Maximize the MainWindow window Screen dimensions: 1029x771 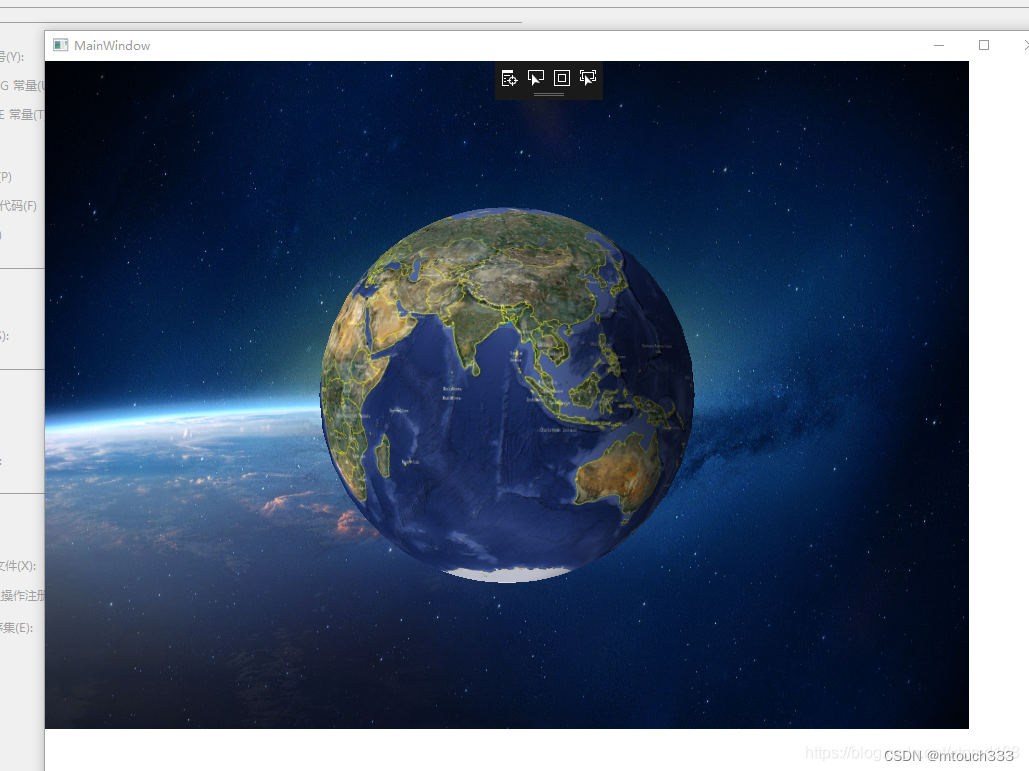tap(984, 45)
